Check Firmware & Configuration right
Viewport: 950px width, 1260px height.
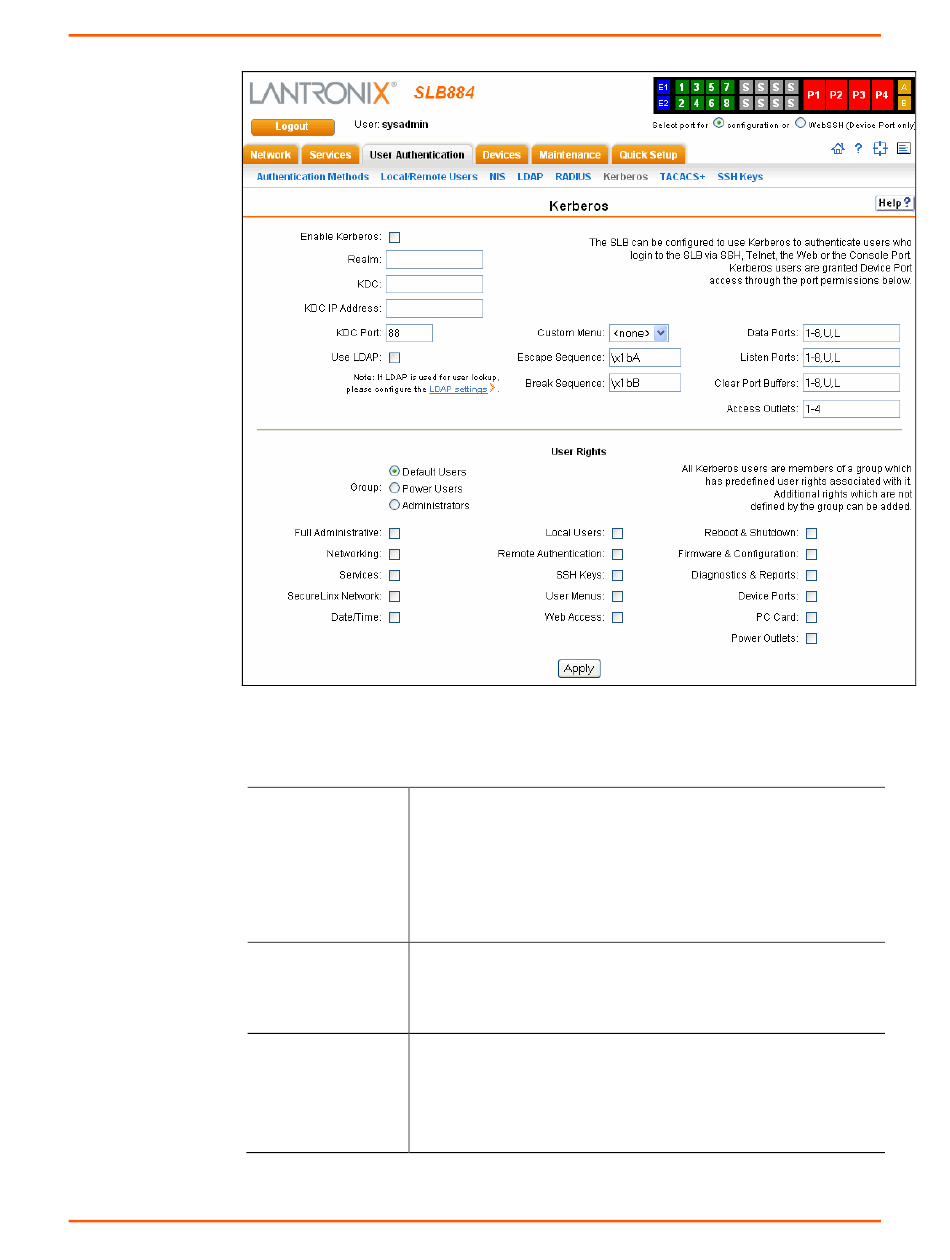pos(812,554)
